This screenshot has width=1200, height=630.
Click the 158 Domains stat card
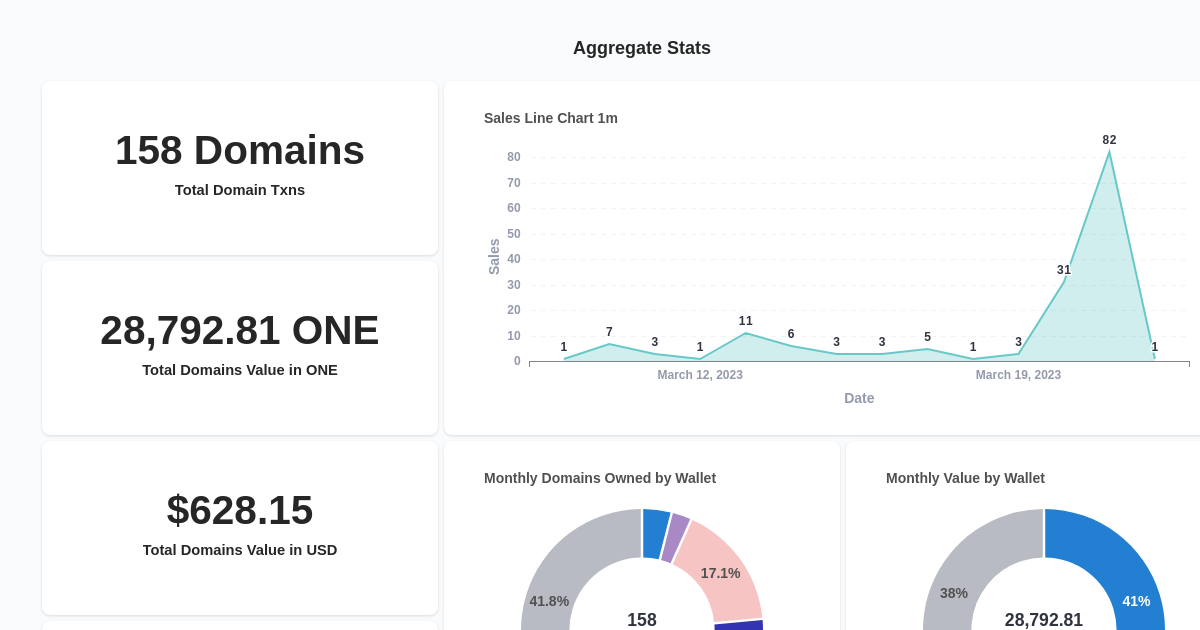tap(240, 150)
